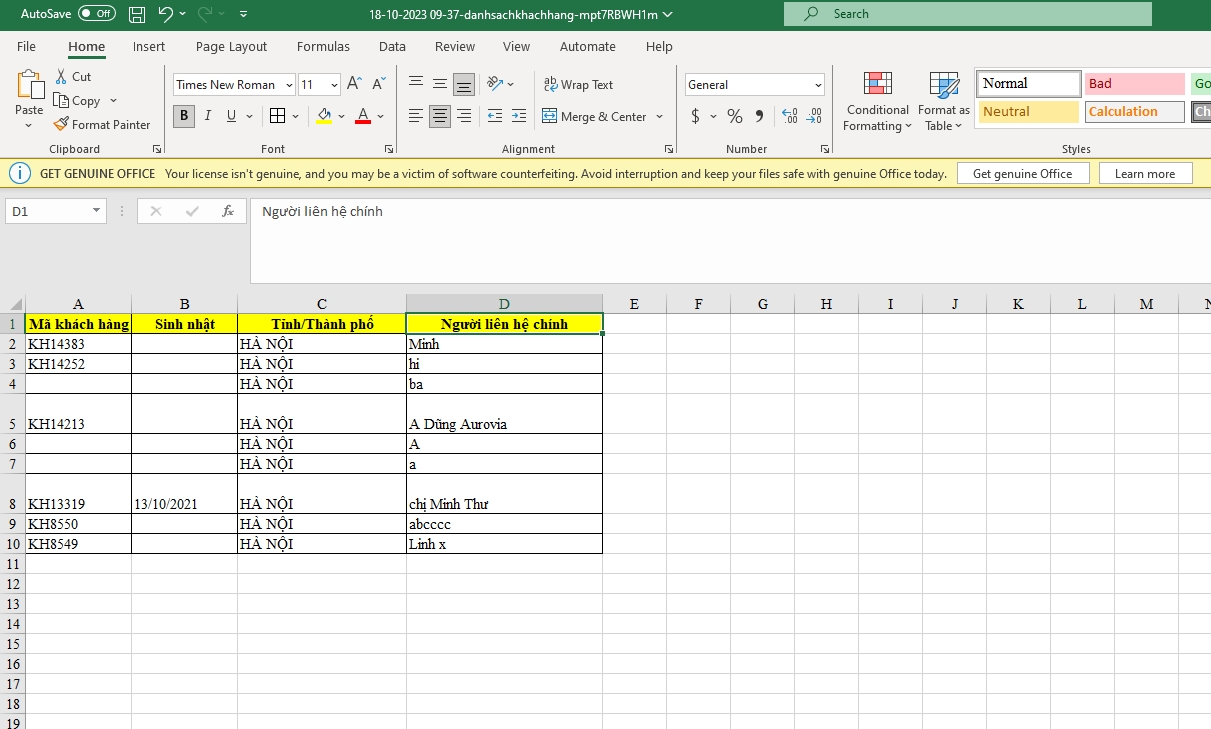Toggle the AutoSave switch

click(x=96, y=14)
